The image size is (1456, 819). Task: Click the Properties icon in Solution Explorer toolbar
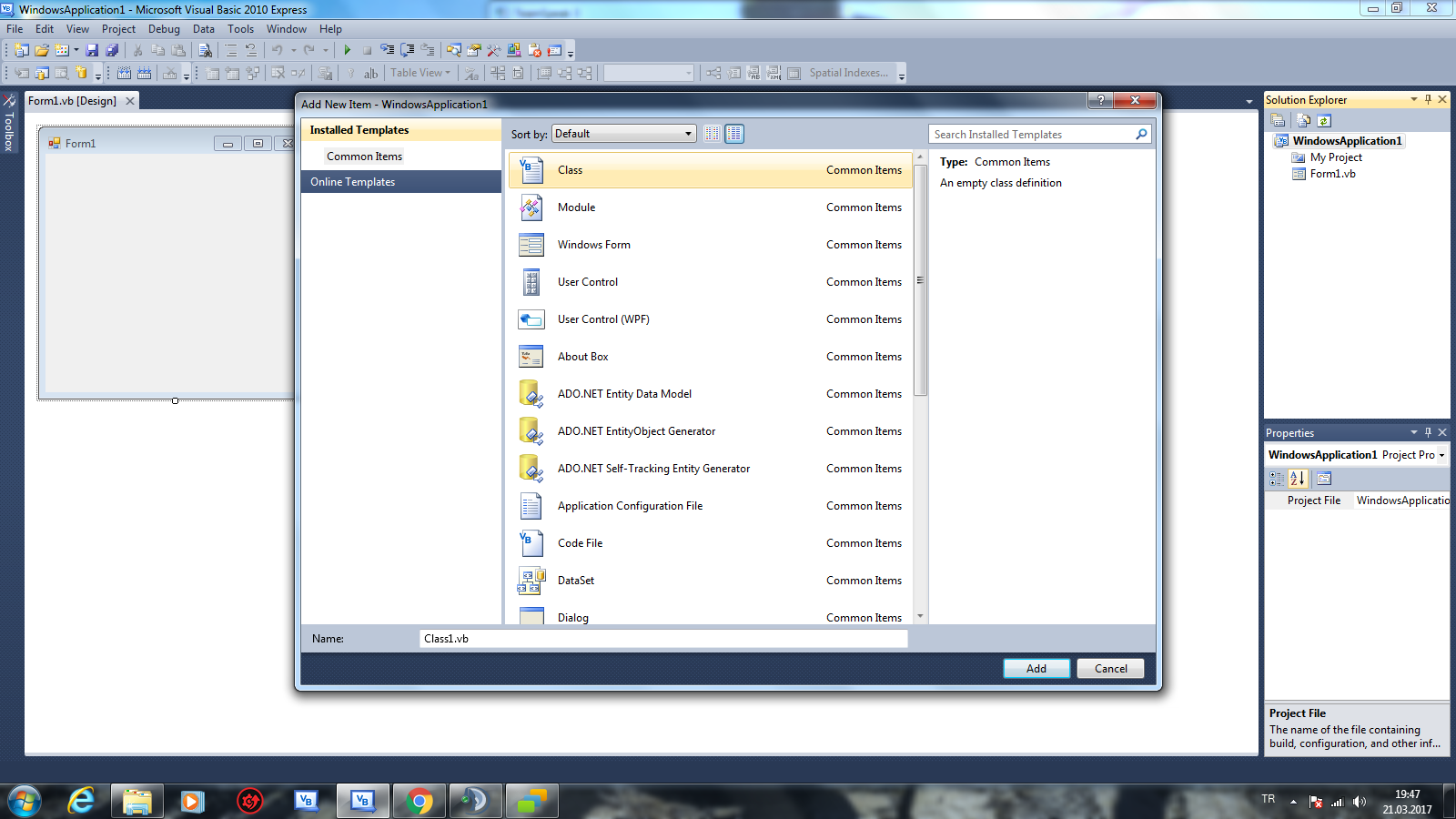[x=1279, y=121]
